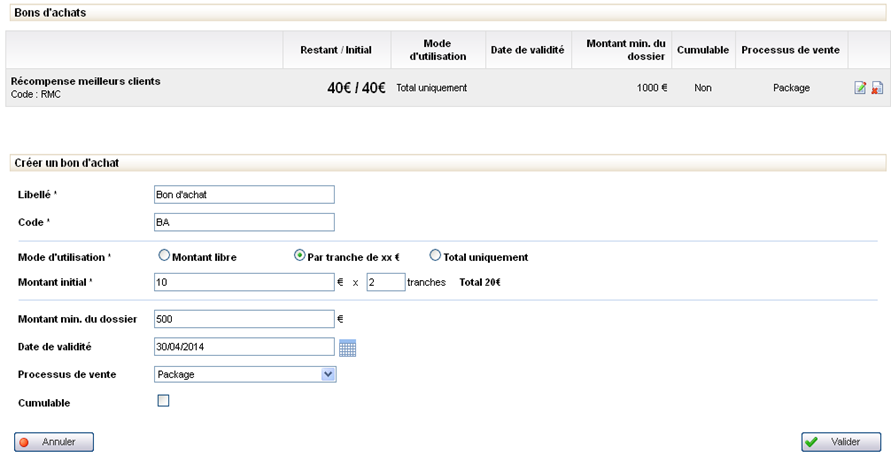The image size is (891, 460).
Task: Click the Libellé text field
Action: (x=244, y=194)
